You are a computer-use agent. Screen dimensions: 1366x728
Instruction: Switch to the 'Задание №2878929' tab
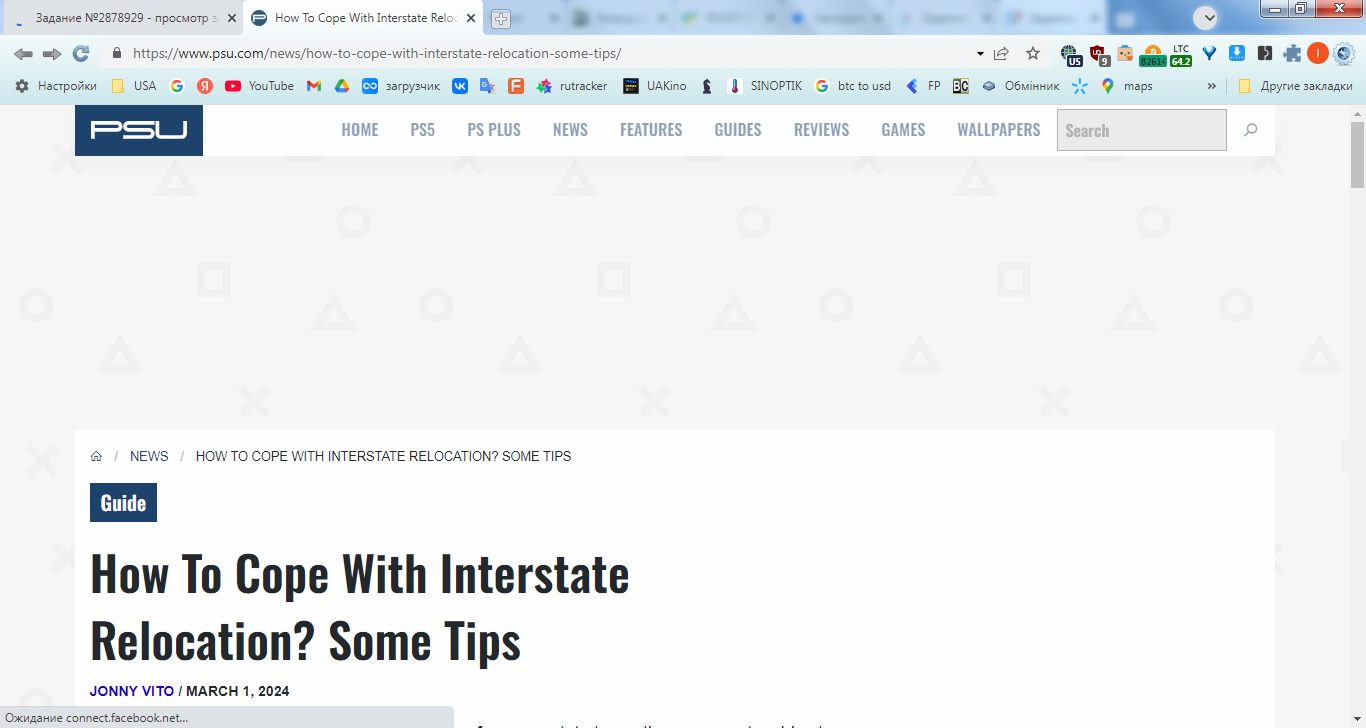121,18
